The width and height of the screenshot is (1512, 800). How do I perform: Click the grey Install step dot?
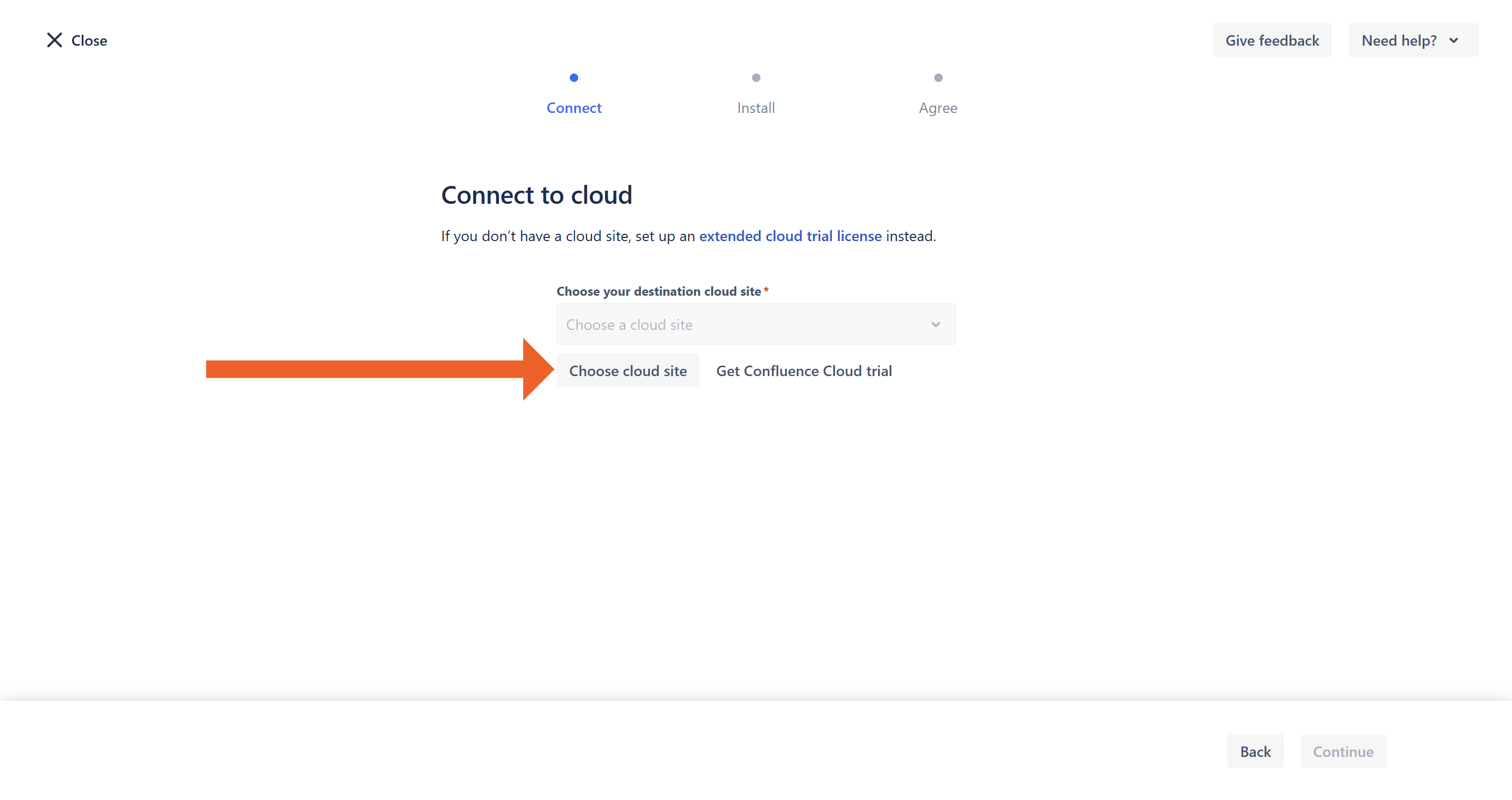(x=756, y=77)
